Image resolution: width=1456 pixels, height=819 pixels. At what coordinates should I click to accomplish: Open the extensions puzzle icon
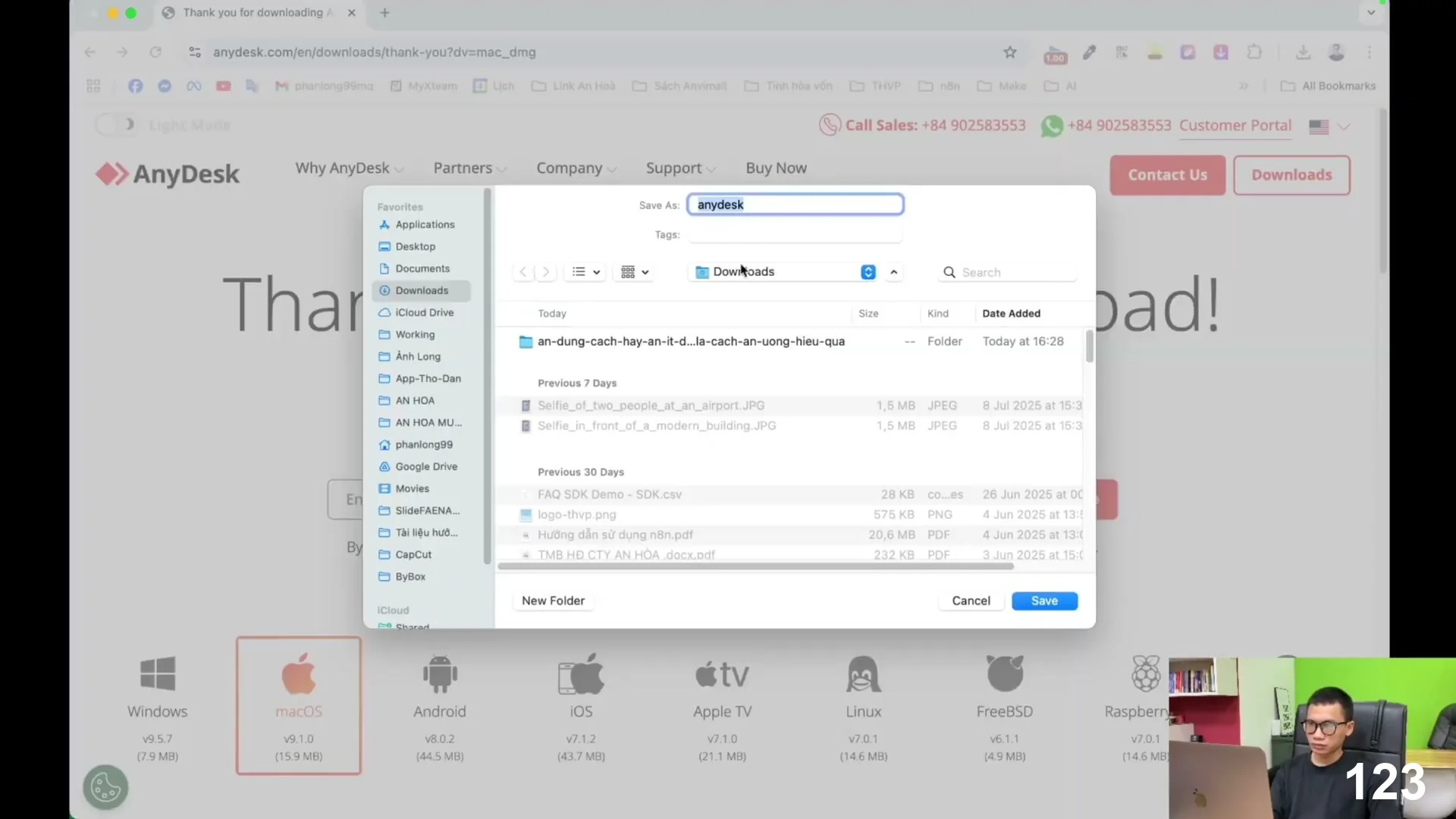click(x=1254, y=52)
